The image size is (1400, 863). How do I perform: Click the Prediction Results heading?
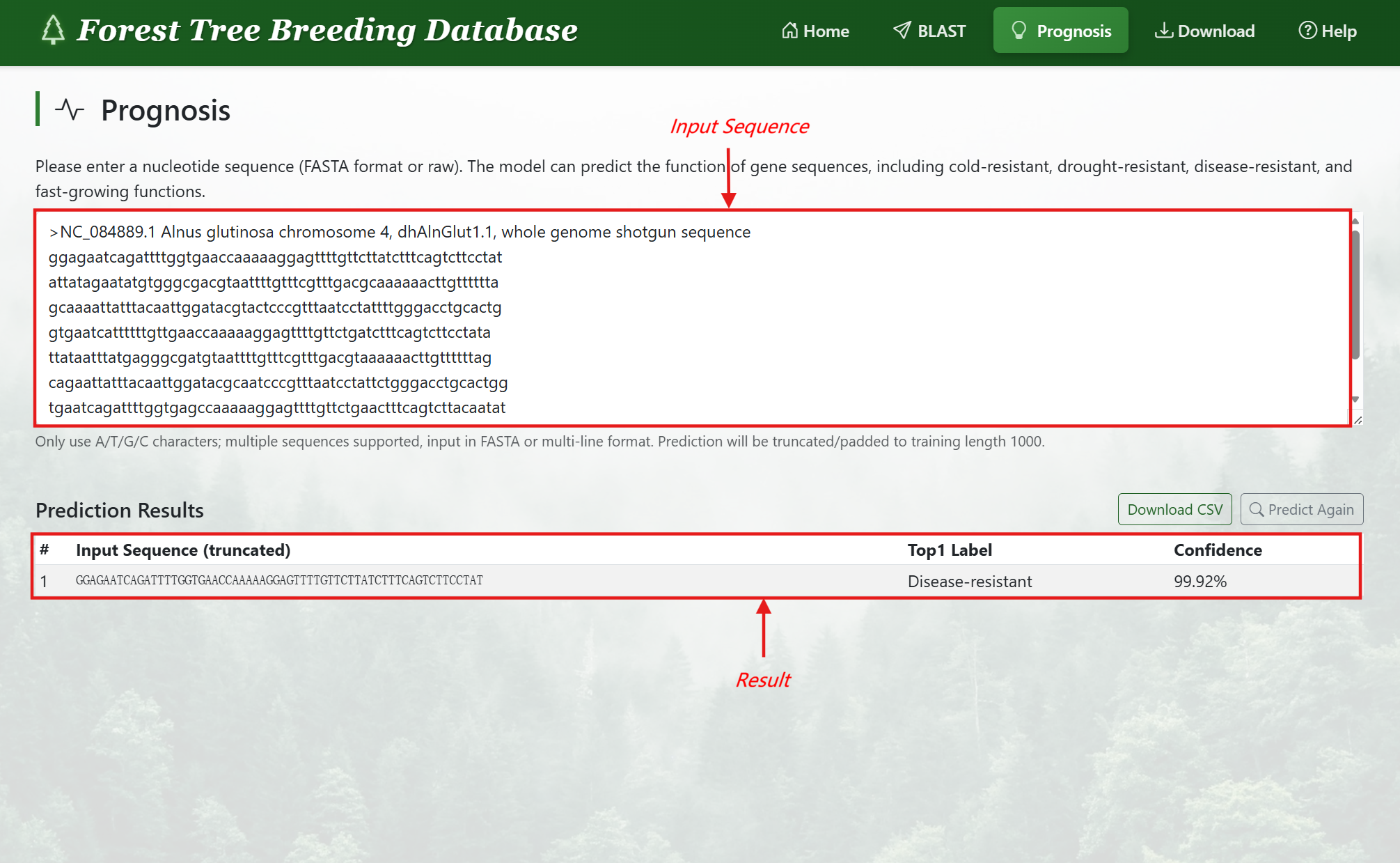point(120,511)
